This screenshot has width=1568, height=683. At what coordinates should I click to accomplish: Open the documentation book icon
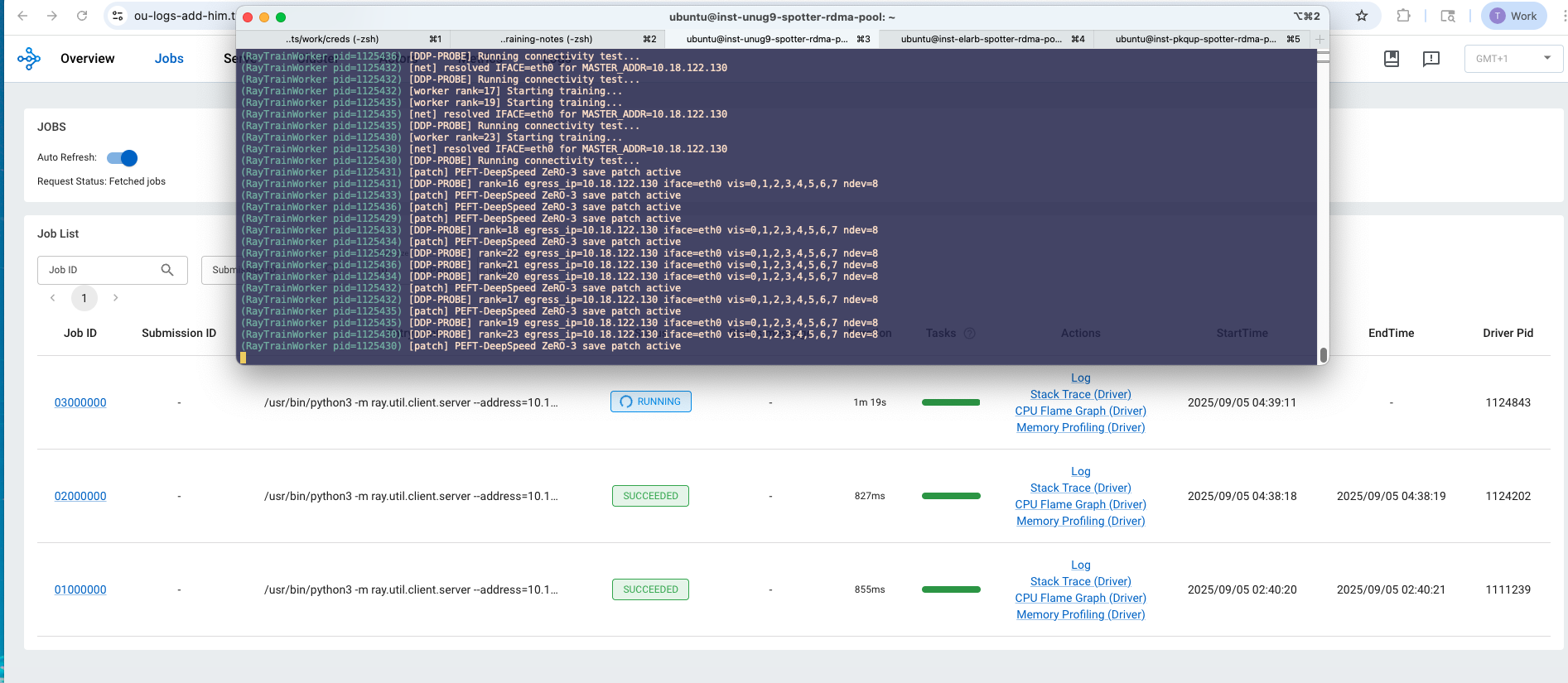point(1392,59)
